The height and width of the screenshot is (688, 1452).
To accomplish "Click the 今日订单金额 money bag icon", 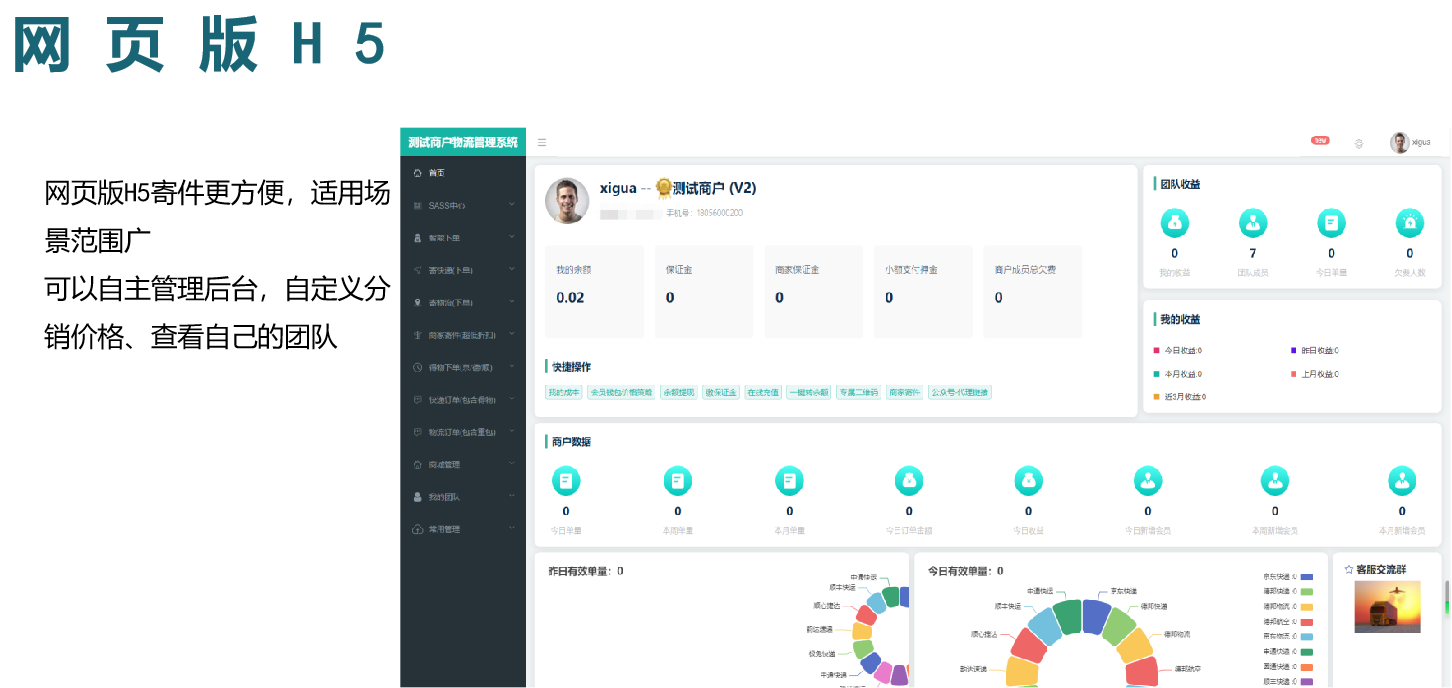I will (909, 481).
